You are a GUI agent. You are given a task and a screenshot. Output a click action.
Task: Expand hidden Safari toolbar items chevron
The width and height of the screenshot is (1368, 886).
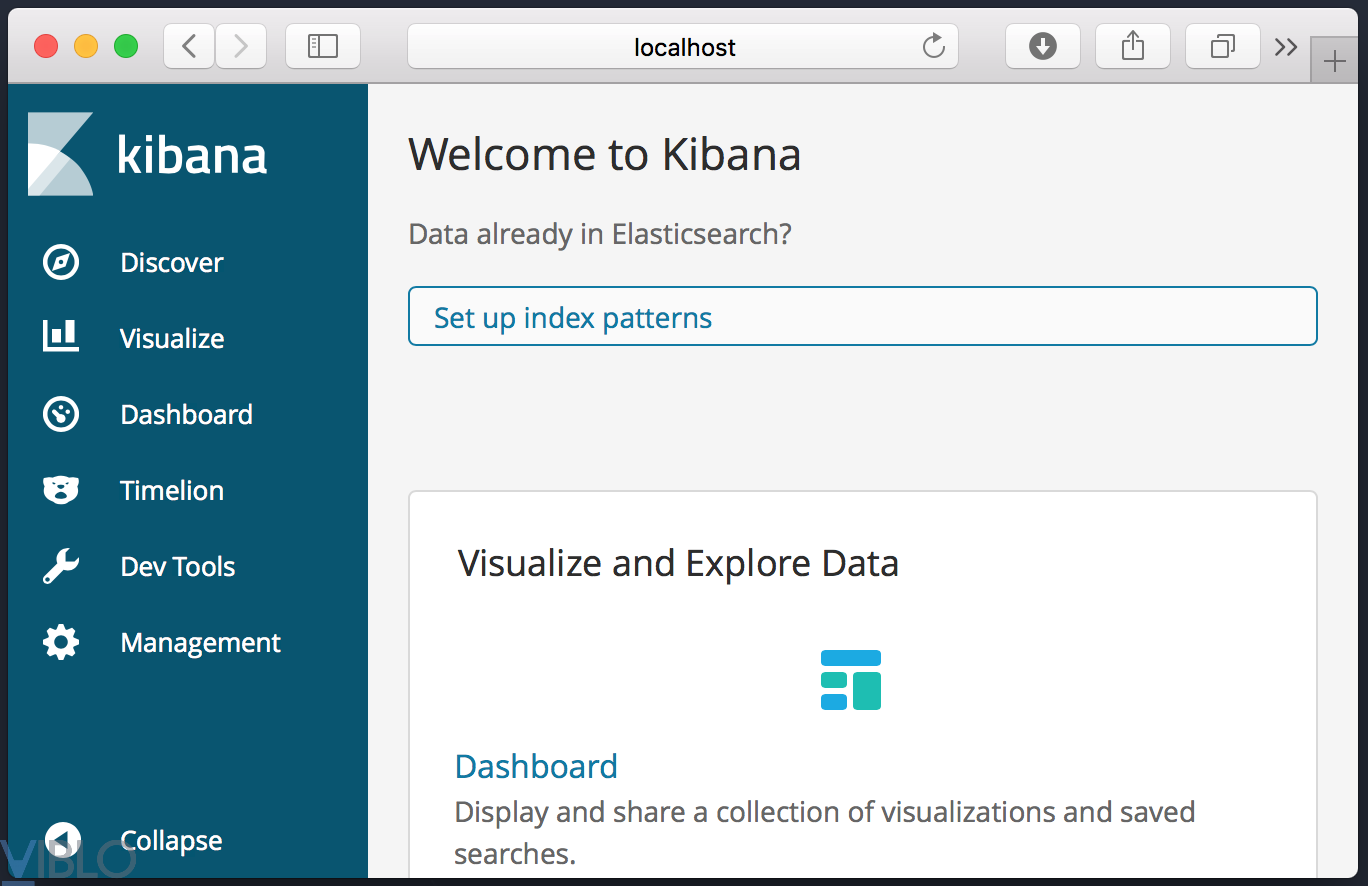pos(1286,47)
